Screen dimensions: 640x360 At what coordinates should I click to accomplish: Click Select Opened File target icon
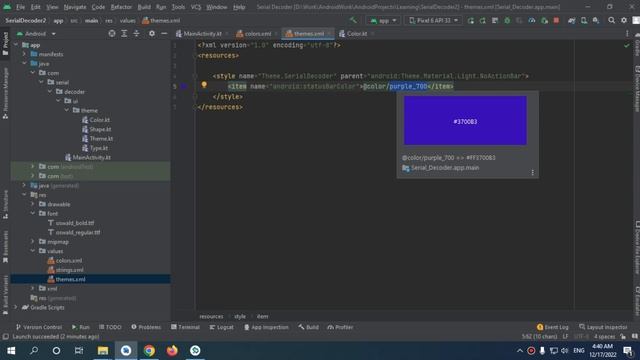point(112,33)
